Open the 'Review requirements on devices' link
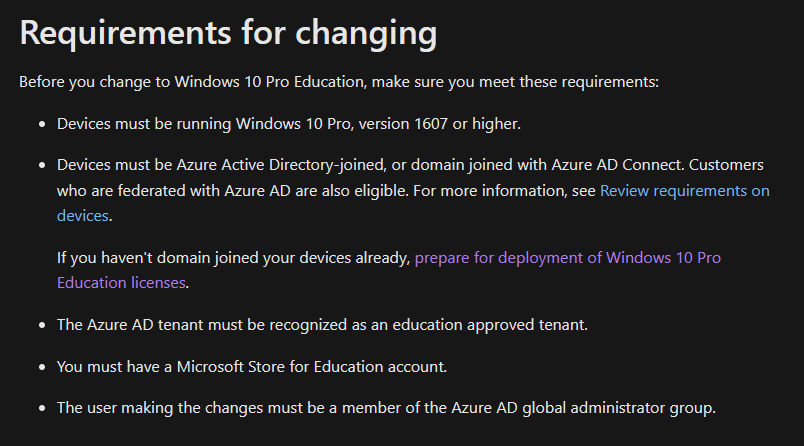This screenshot has width=804, height=446. click(684, 190)
